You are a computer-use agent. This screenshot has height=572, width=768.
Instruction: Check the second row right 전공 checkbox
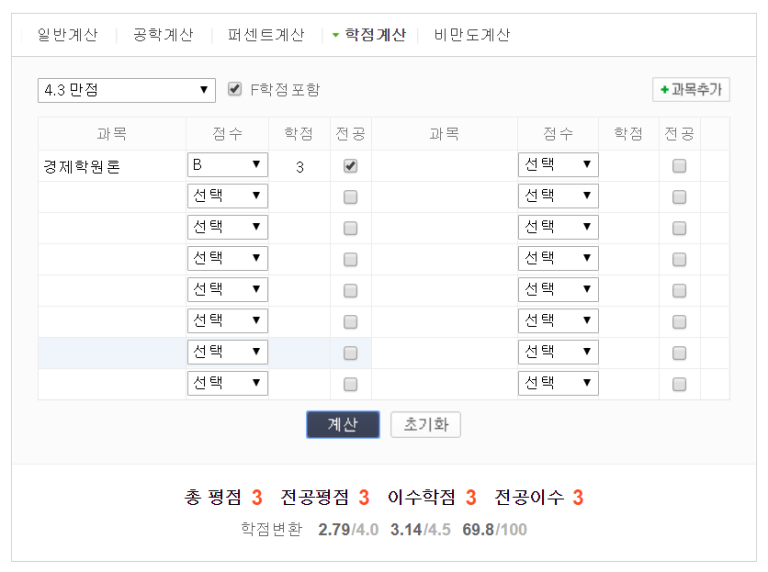point(679,197)
